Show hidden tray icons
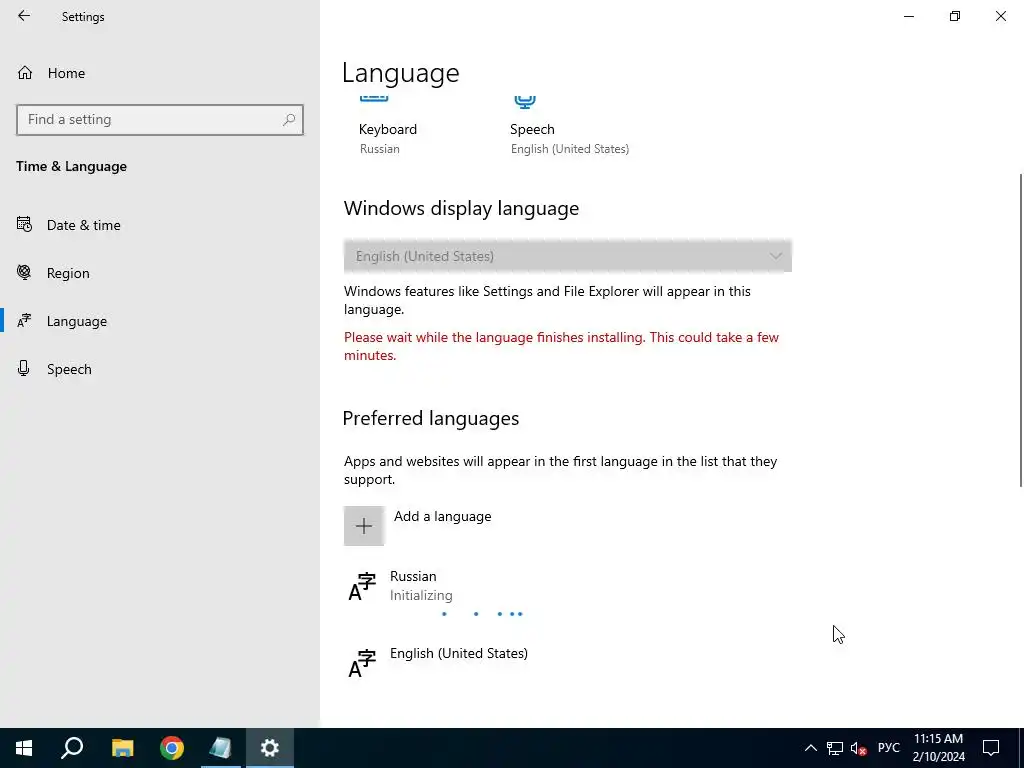The width and height of the screenshot is (1024, 768). (x=810, y=748)
